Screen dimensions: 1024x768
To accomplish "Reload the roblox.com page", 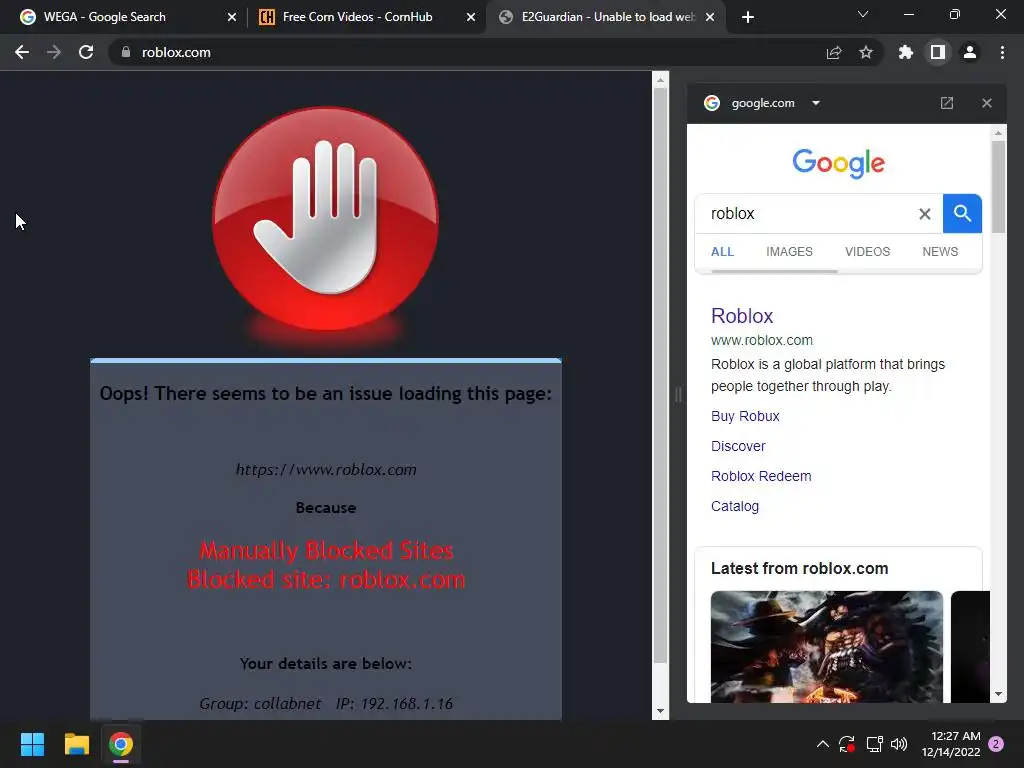I will (x=86, y=52).
